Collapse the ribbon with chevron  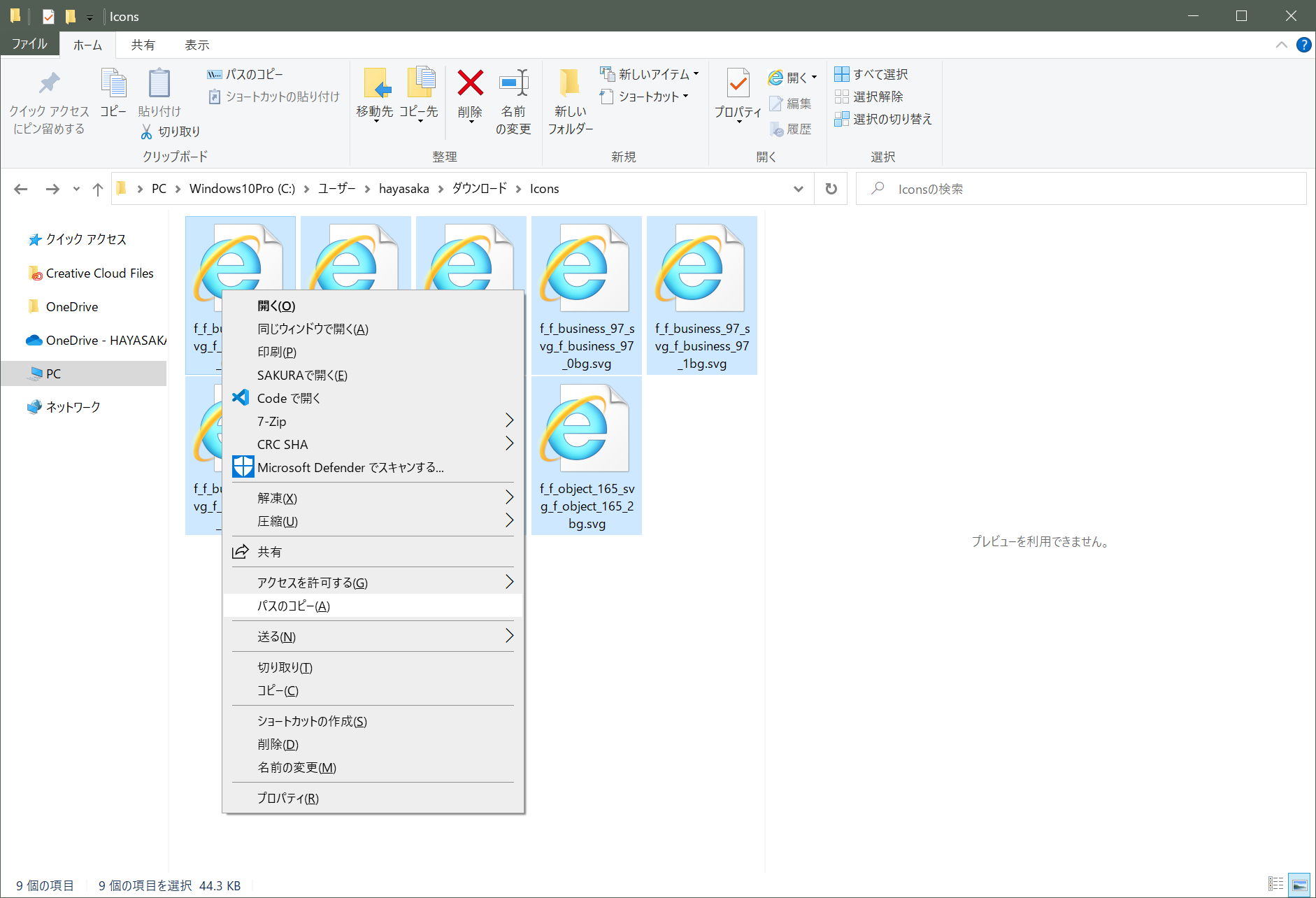1281,45
